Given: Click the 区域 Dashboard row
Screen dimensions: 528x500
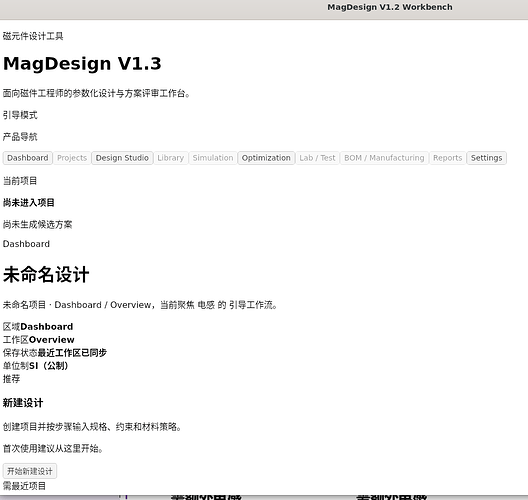Looking at the screenshot, I should point(38,327).
